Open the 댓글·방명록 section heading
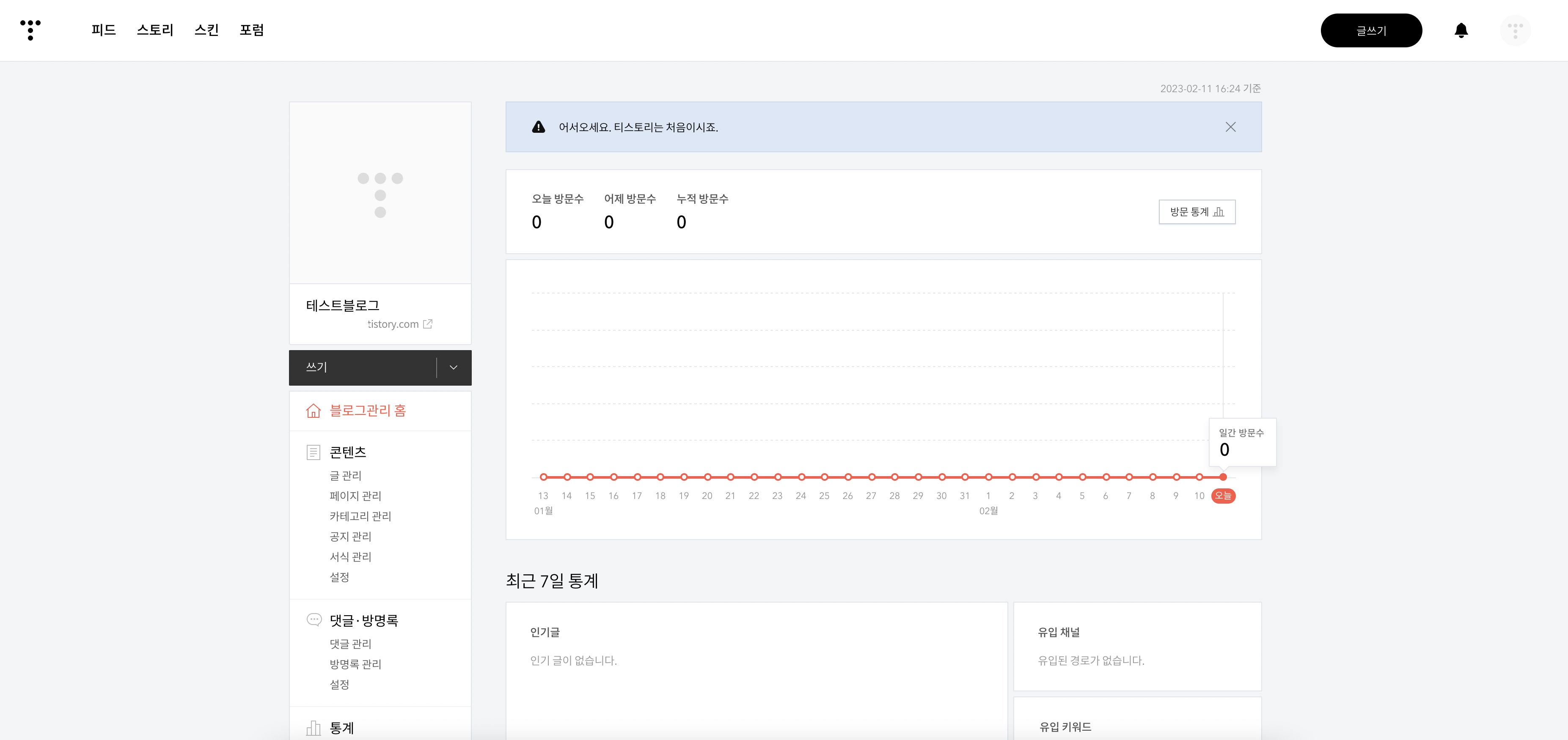This screenshot has width=1568, height=740. click(364, 620)
